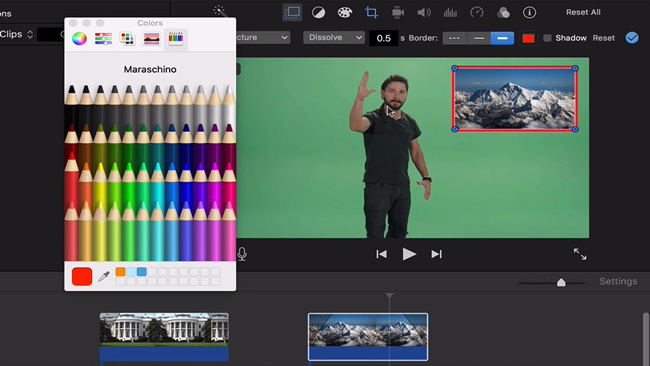Select the mountain clip in timeline

368,337
